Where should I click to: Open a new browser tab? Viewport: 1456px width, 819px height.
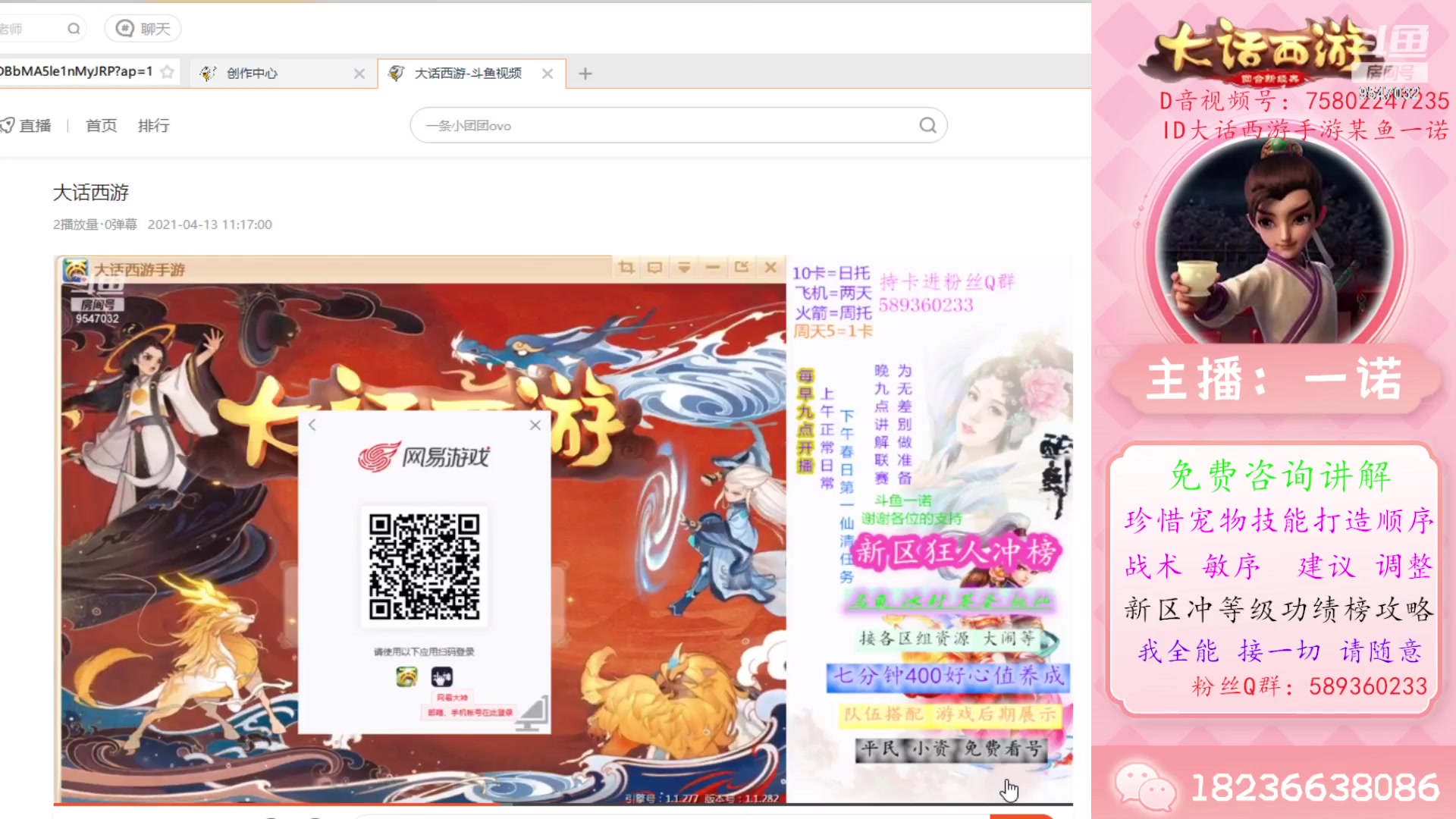(x=585, y=74)
